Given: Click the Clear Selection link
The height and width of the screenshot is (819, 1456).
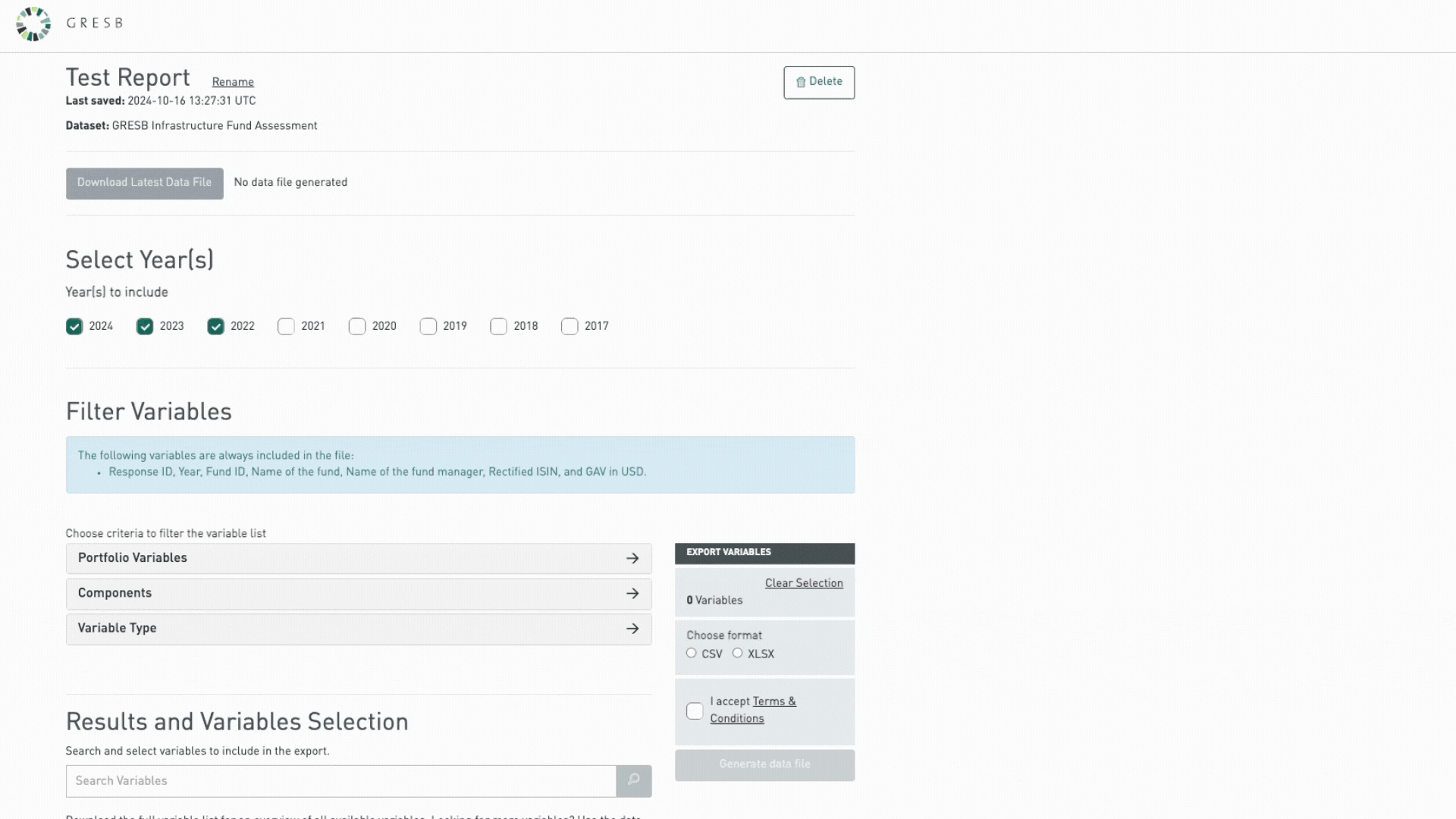Looking at the screenshot, I should (x=804, y=583).
